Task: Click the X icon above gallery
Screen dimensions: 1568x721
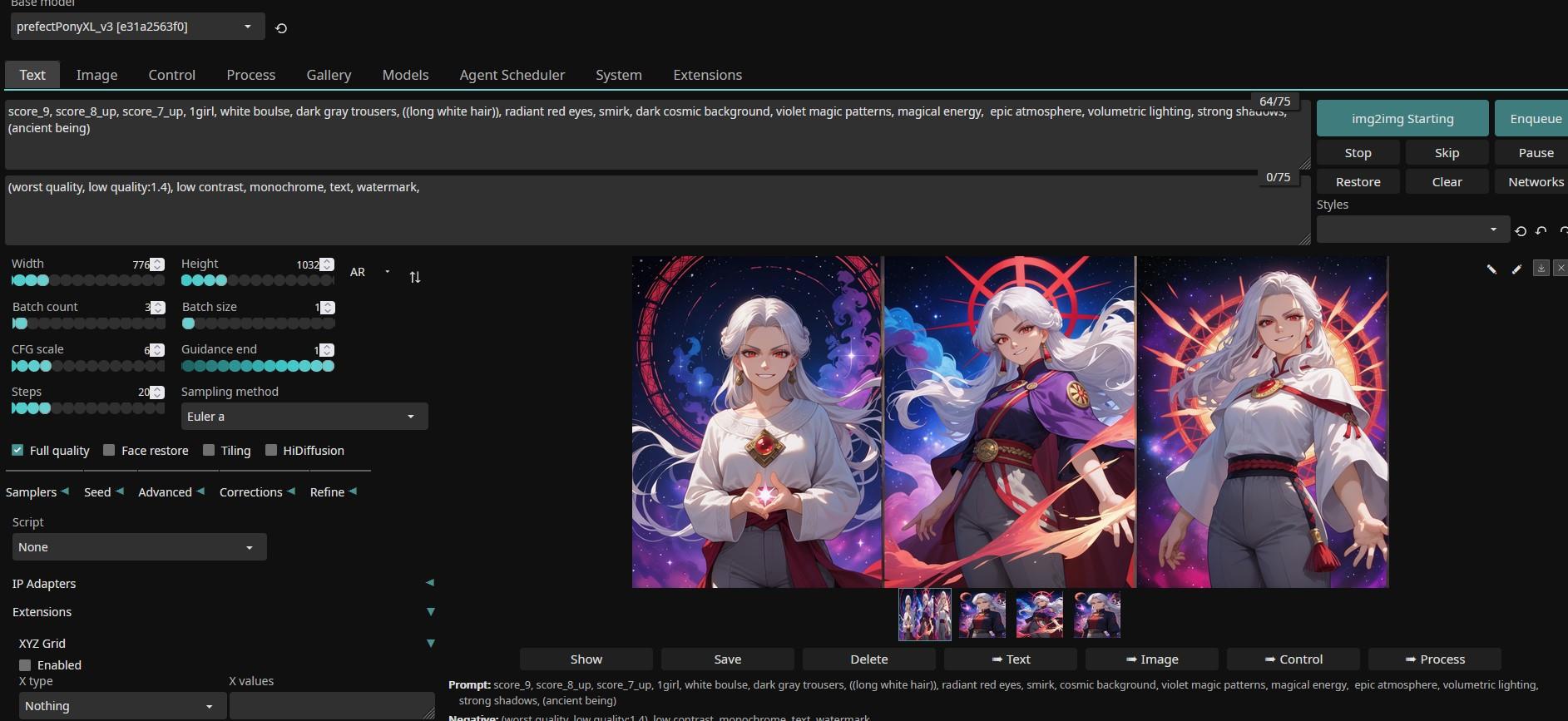Action: [x=1560, y=268]
